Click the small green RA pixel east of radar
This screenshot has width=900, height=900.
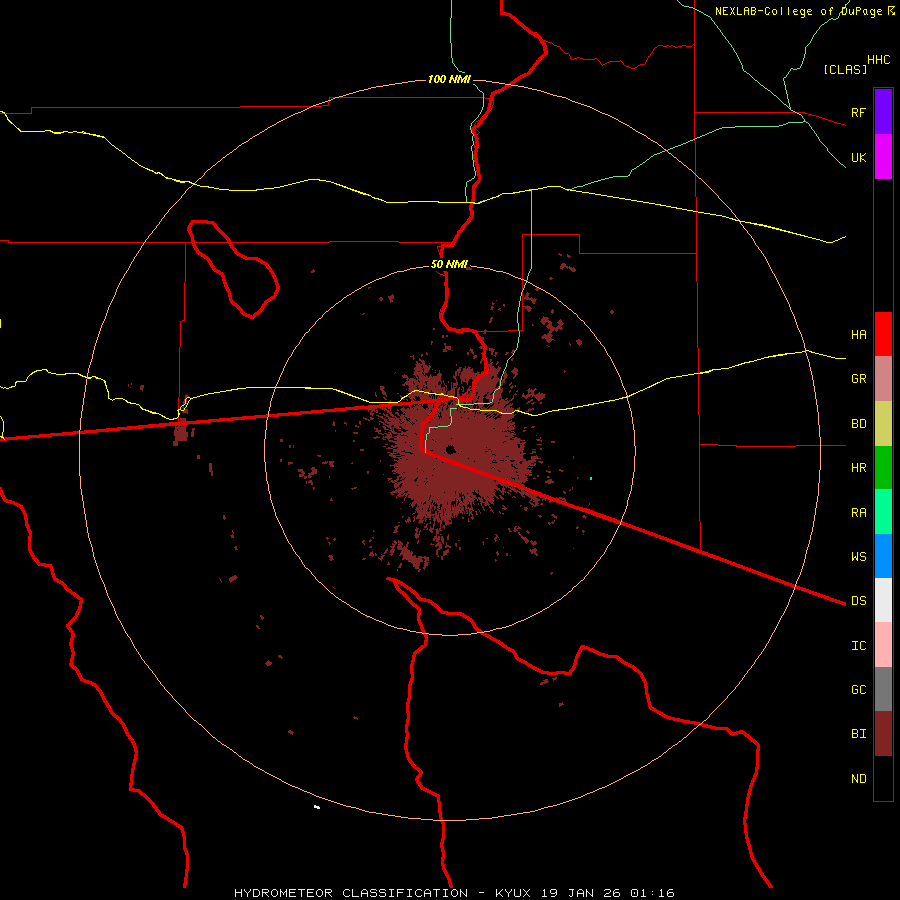click(591, 478)
